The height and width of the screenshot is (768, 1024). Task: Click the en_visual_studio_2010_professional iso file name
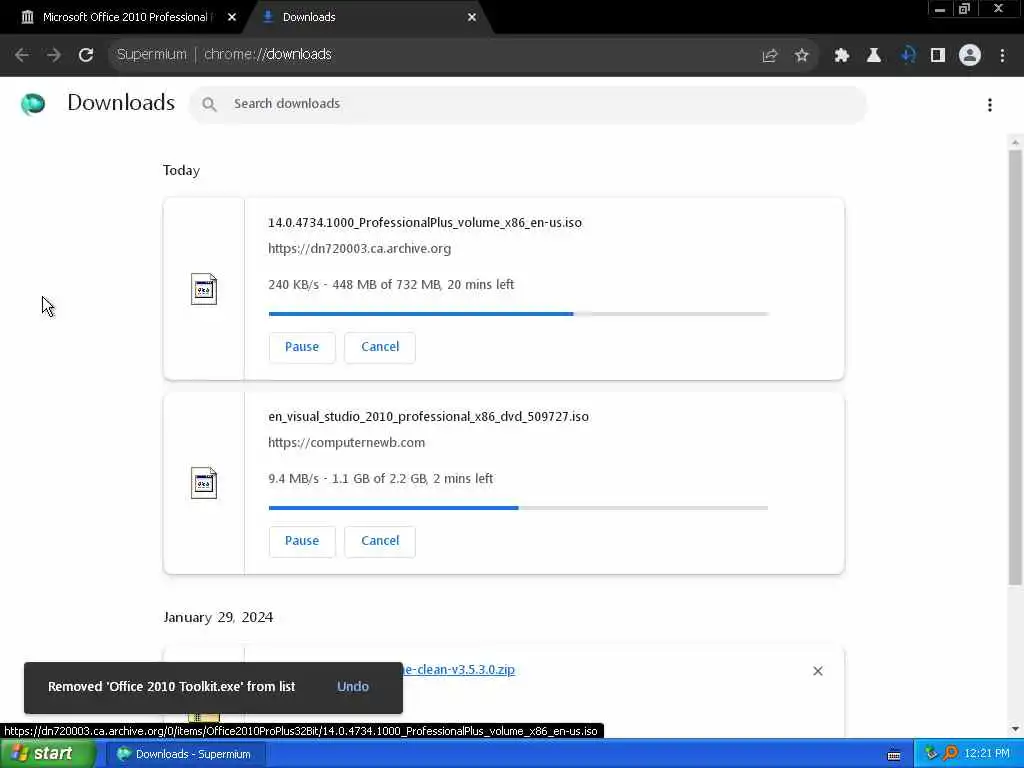click(428, 417)
